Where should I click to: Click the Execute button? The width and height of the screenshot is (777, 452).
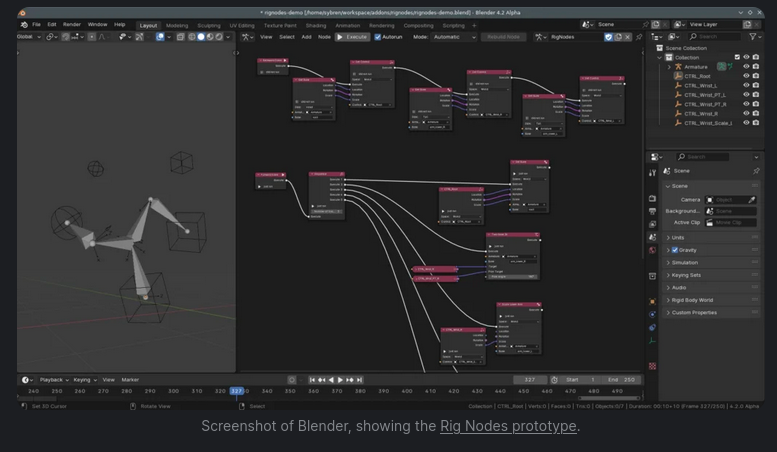click(352, 37)
